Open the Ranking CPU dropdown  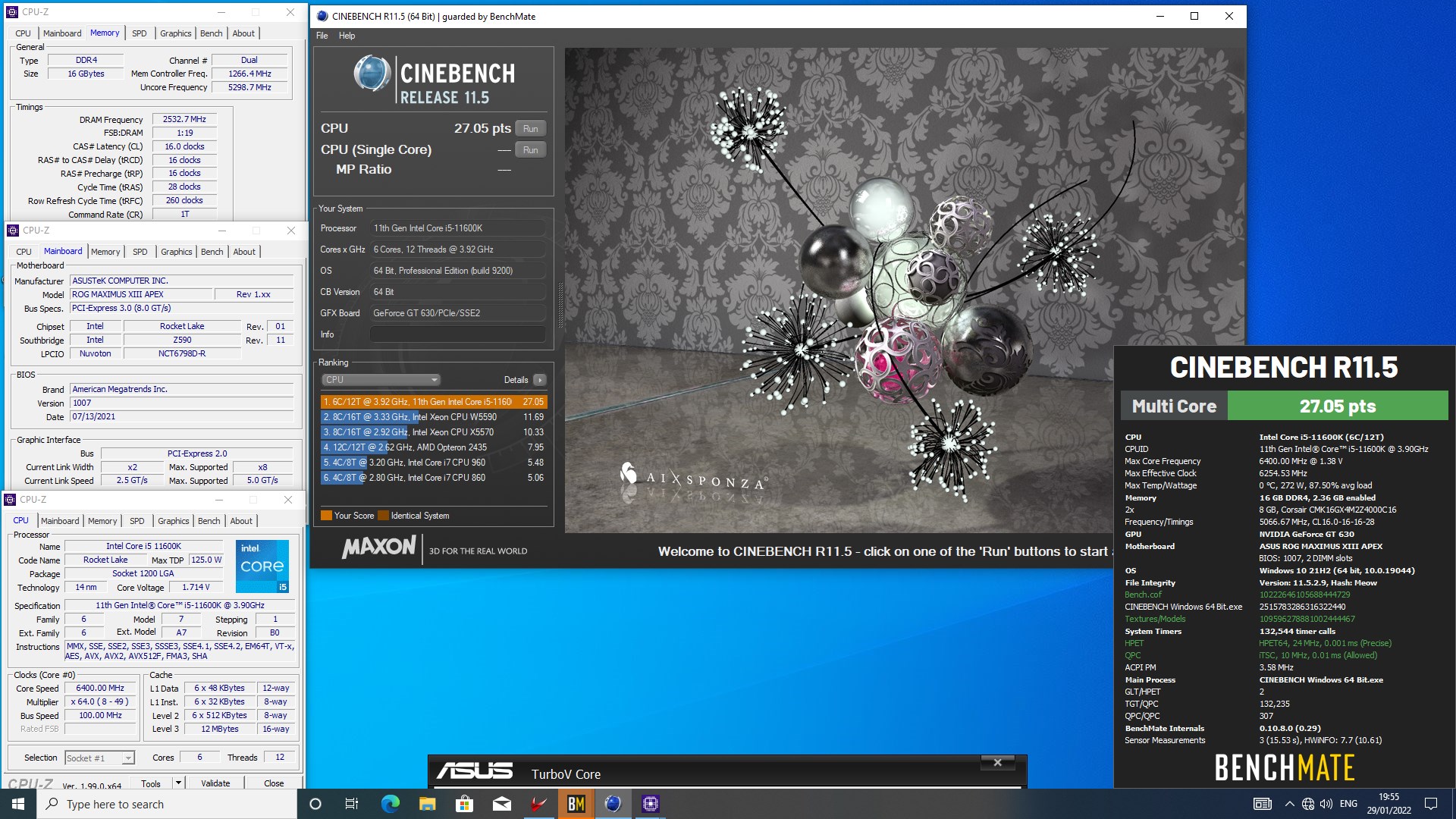tap(381, 380)
